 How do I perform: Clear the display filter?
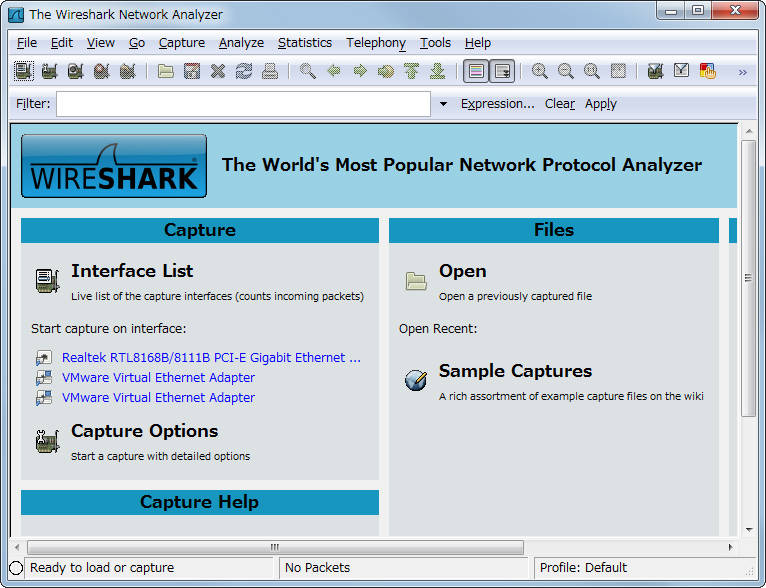point(560,104)
